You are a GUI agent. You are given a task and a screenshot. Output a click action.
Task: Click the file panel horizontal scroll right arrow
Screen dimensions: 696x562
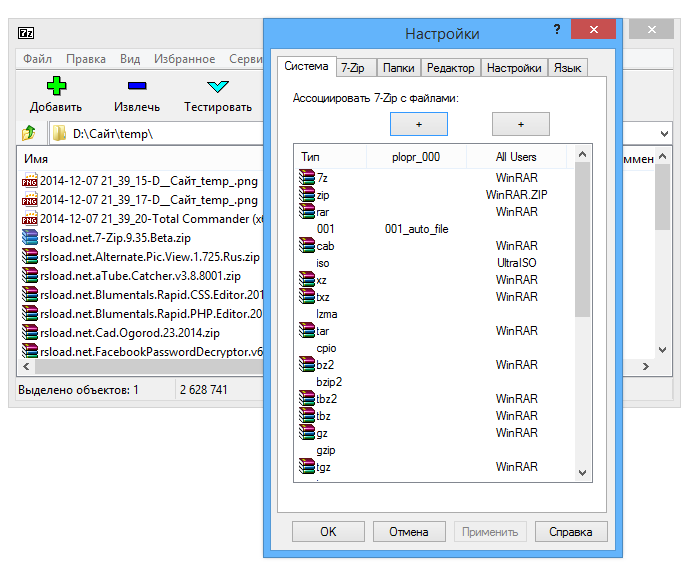645,366
